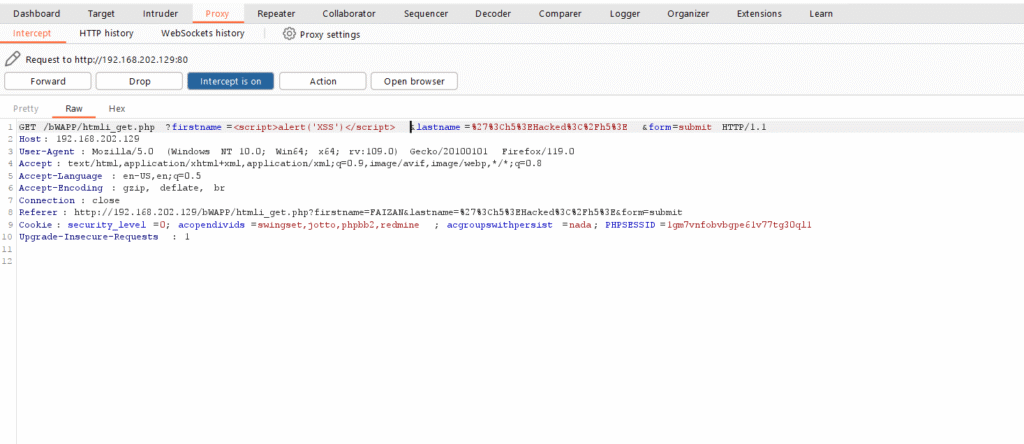
Task: Switch to the Organizer tab
Action: (688, 13)
